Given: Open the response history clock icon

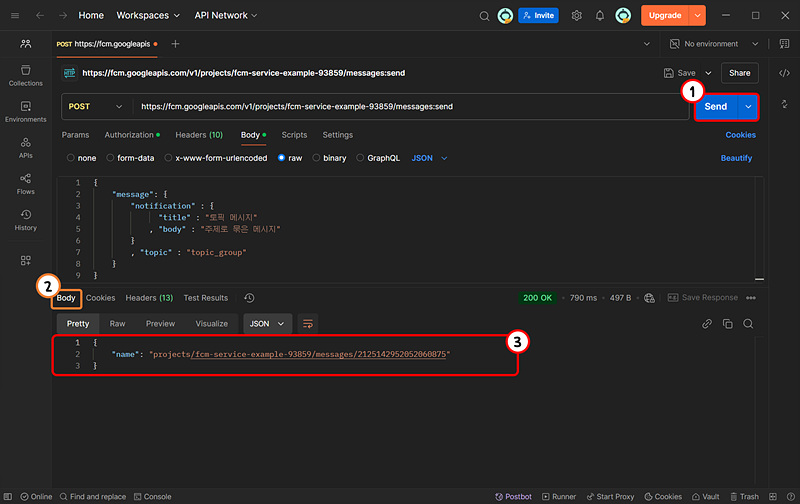Looking at the screenshot, I should point(249,298).
